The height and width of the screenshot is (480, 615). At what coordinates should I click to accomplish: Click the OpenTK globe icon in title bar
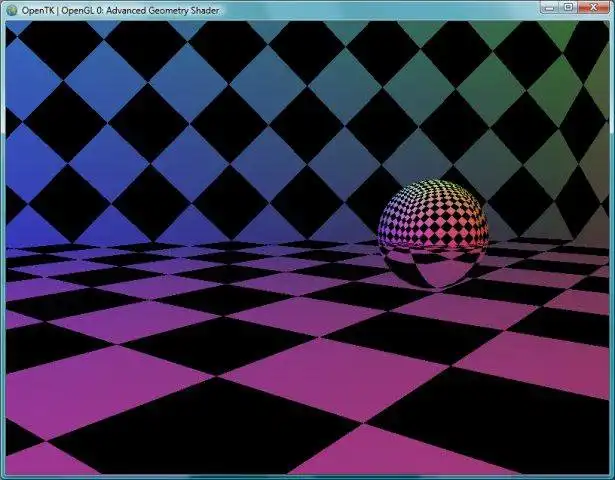[x=12, y=10]
